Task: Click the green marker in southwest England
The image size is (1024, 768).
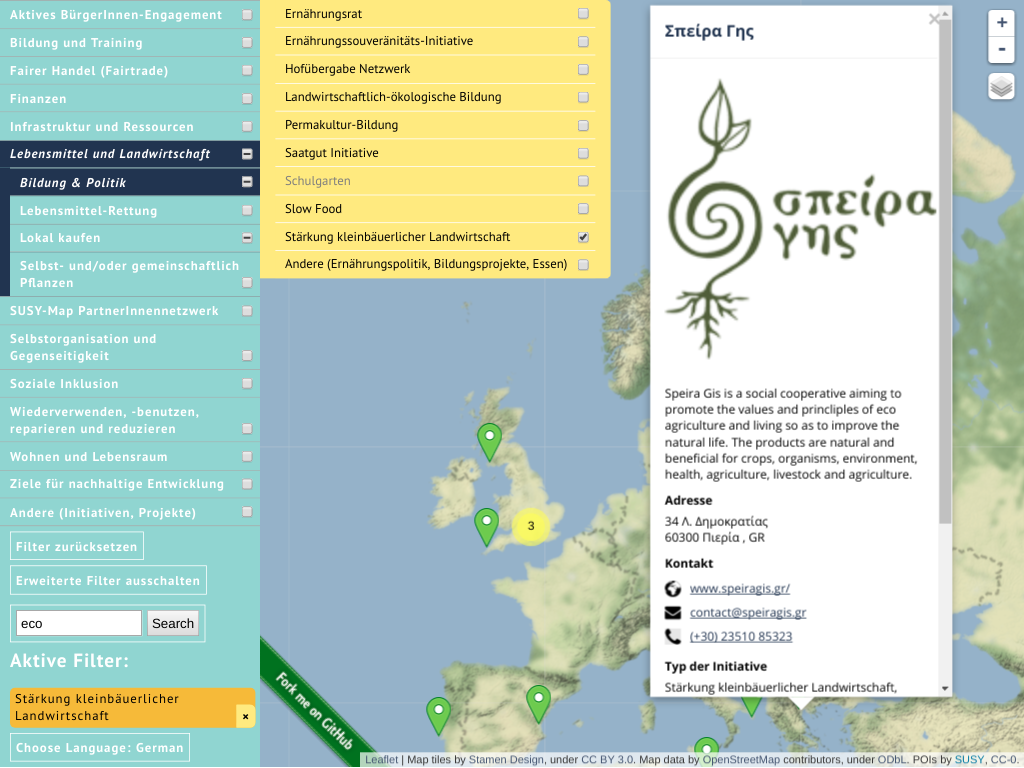Action: click(487, 527)
